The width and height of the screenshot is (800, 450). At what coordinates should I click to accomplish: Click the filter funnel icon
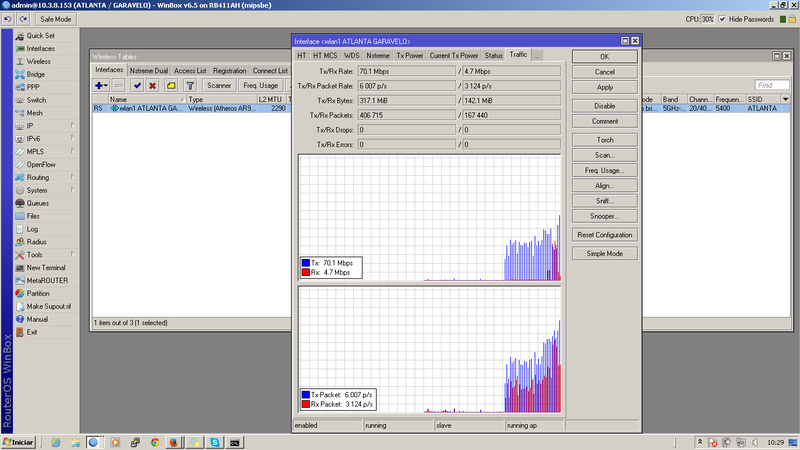tap(190, 86)
